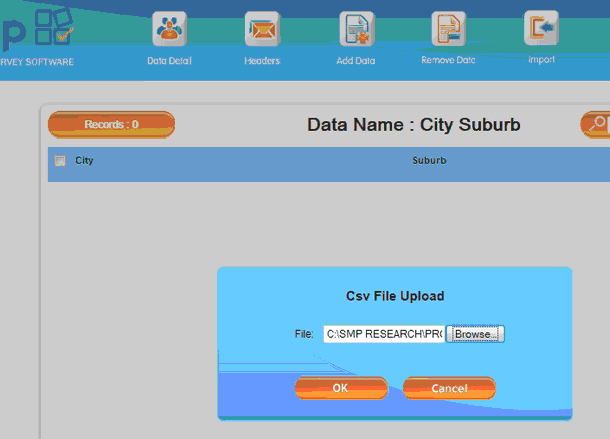Toggle the select-all checkbox beside City
This screenshot has height=439, width=610.
pyautogui.click(x=60, y=161)
